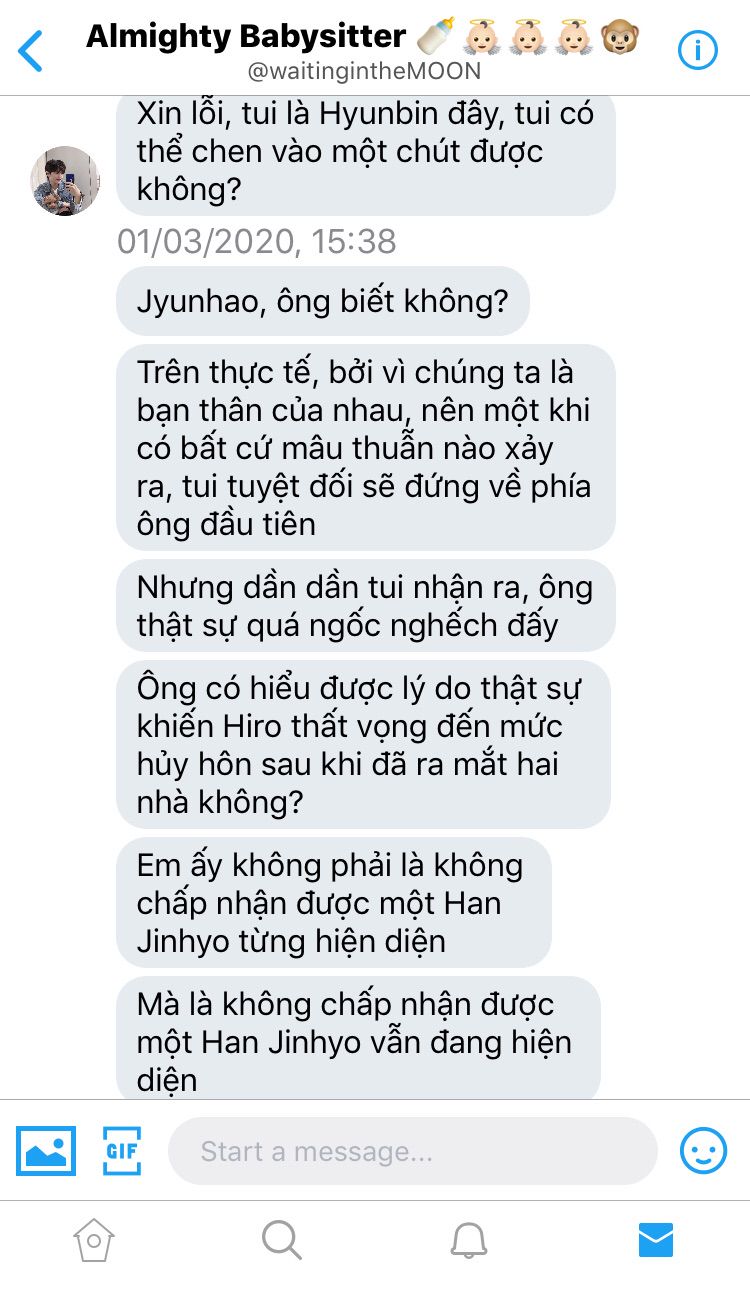Go to the Home tab
Image resolution: width=750 pixels, height=1301 pixels.
click(93, 1240)
